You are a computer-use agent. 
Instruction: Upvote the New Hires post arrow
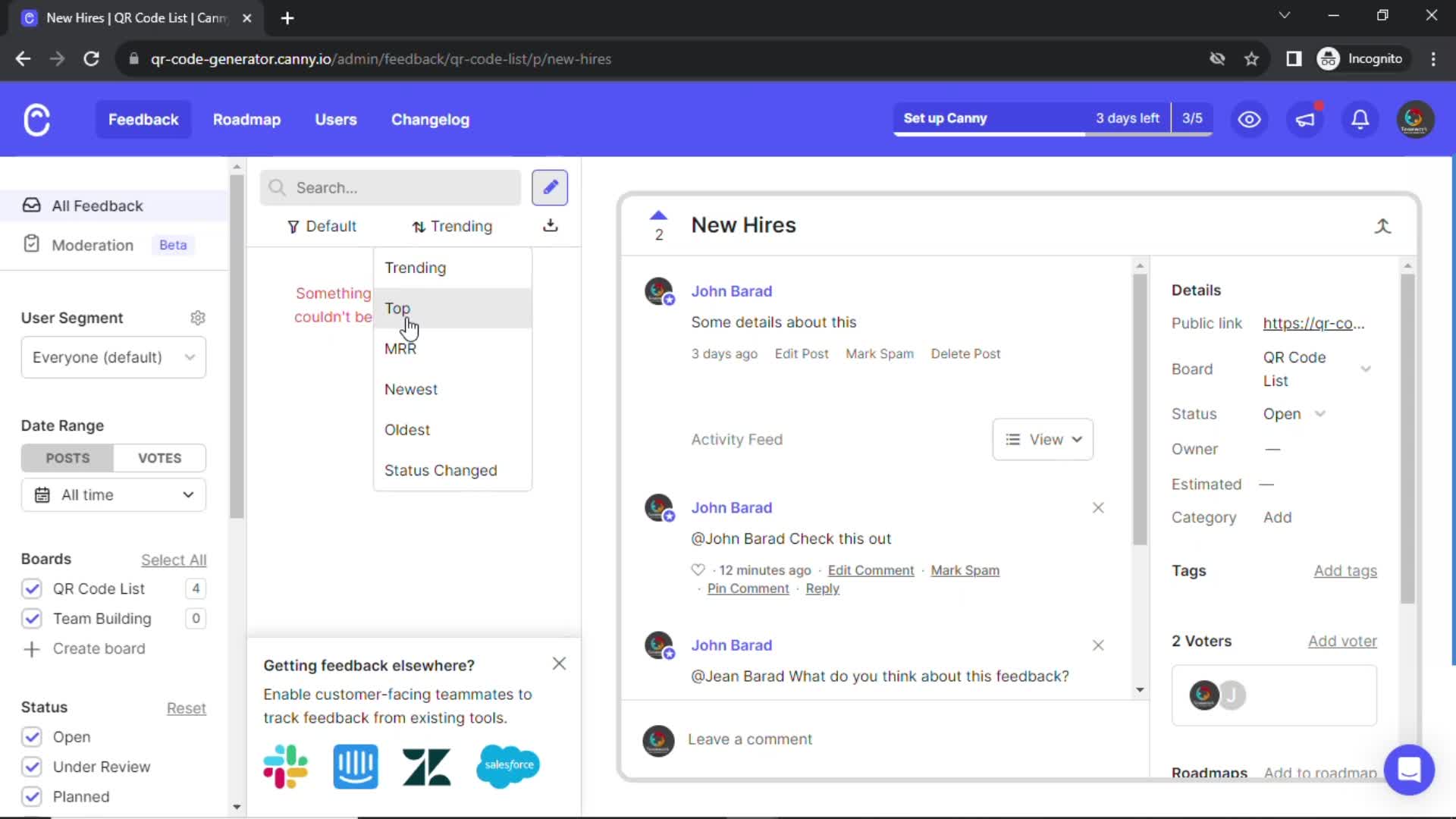[658, 216]
